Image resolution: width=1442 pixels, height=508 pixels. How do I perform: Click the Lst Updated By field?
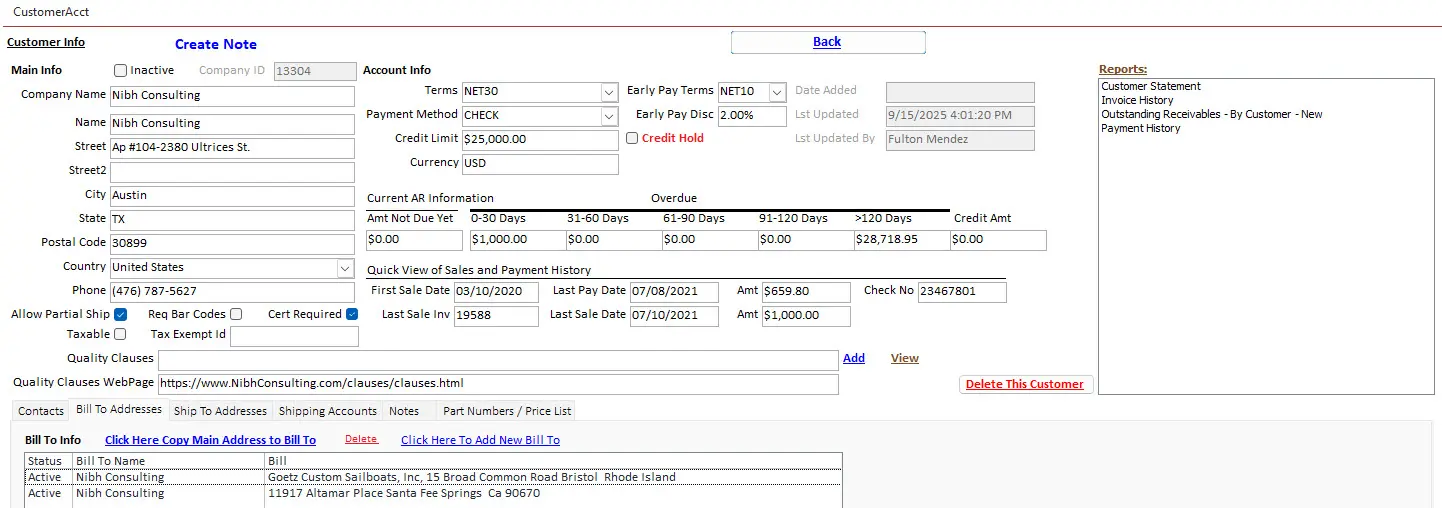(960, 140)
